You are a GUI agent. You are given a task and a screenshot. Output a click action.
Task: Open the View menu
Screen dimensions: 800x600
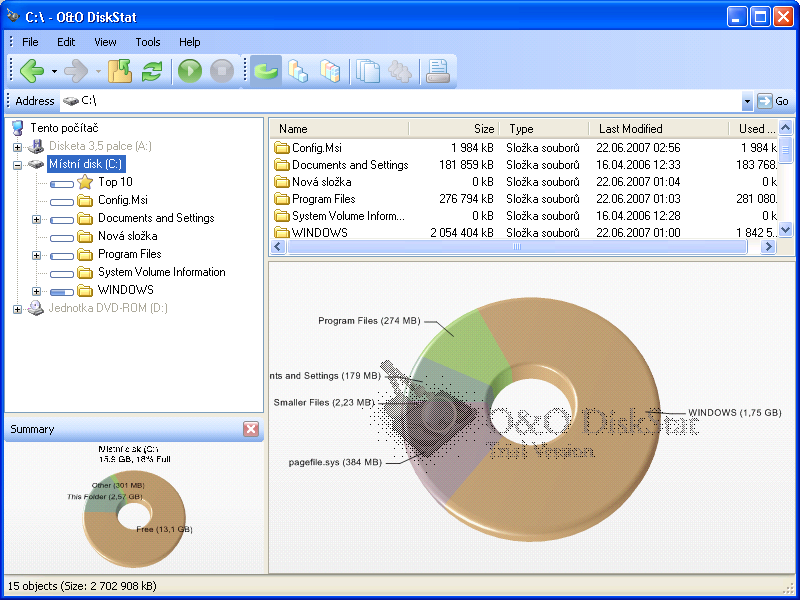coord(105,42)
